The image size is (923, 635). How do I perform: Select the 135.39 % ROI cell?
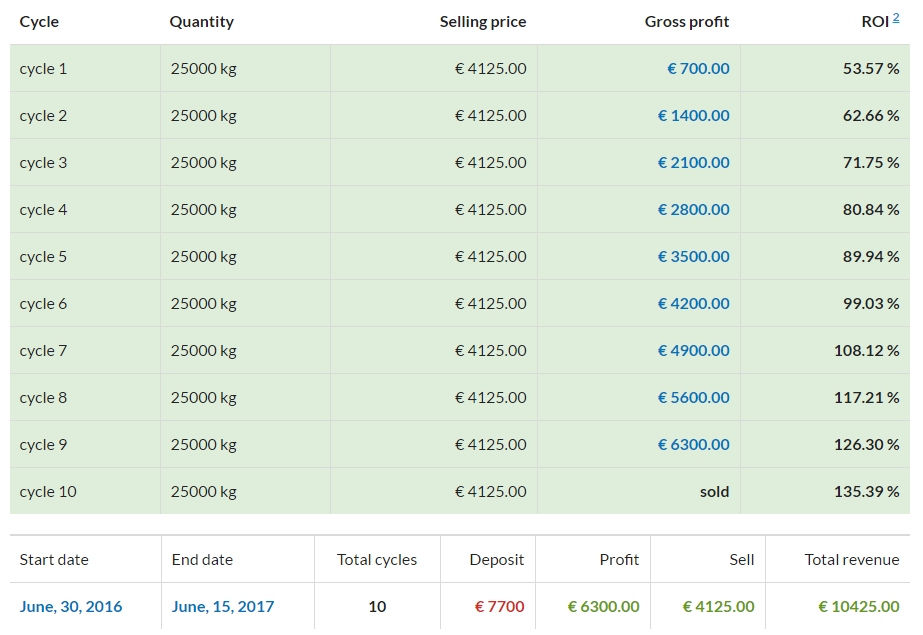click(x=866, y=492)
